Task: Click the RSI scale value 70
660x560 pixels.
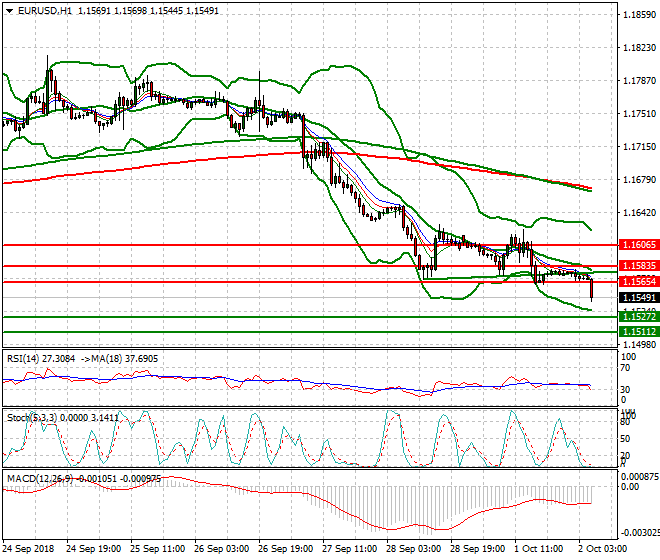Action: point(626,368)
